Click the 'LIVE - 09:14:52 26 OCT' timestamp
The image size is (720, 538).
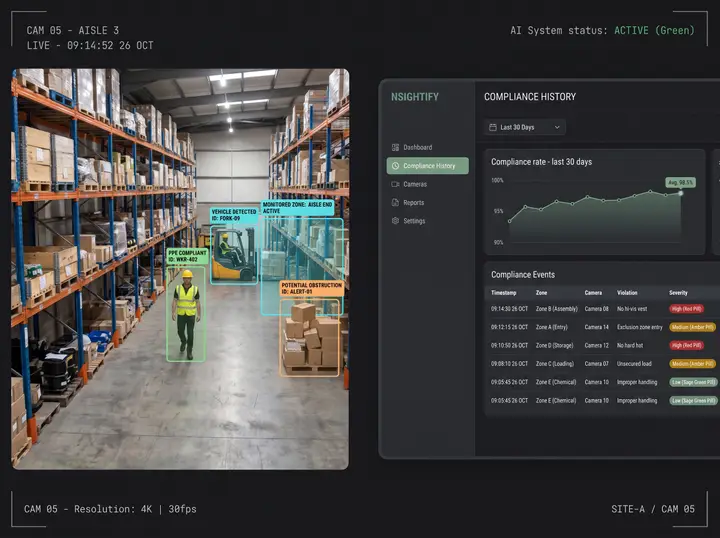point(90,45)
